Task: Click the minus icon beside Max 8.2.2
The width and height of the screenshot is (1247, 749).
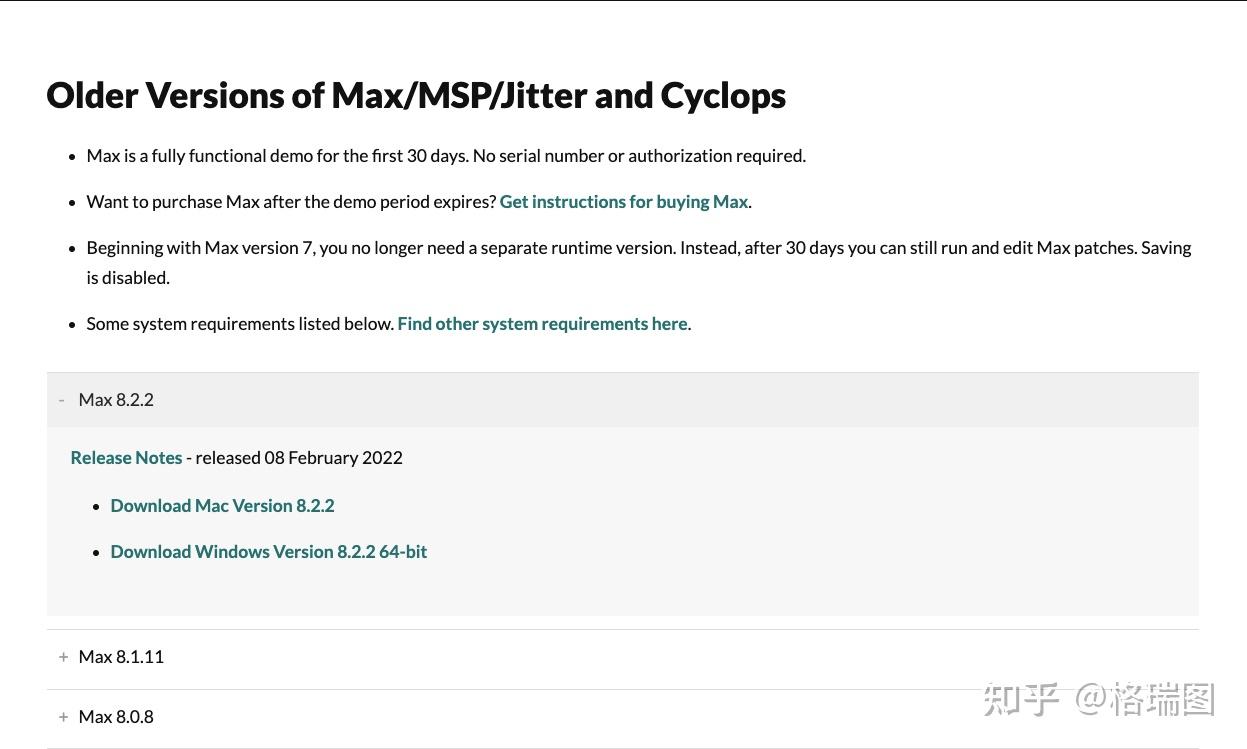Action: point(62,399)
